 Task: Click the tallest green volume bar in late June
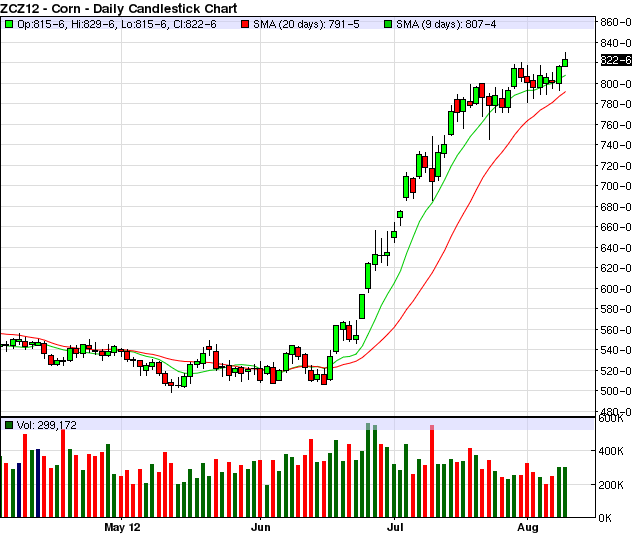pyautogui.click(x=368, y=470)
